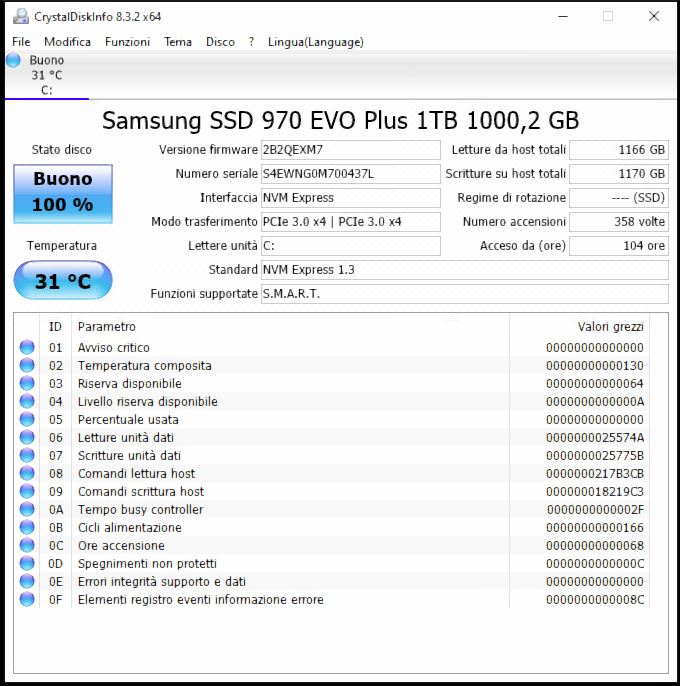Screen dimensions: 680x686
Task: Close the CrystalDiskInfo window
Action: pyautogui.click(x=654, y=17)
